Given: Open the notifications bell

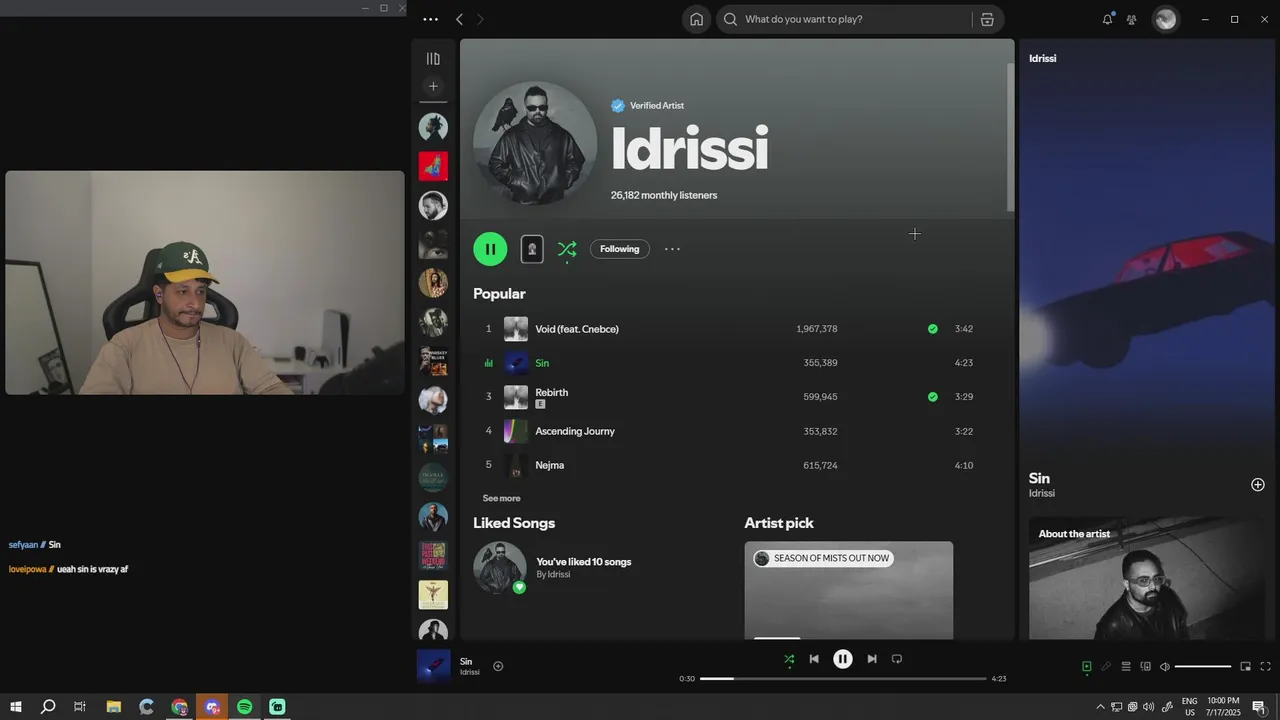Looking at the screenshot, I should click(x=1107, y=19).
